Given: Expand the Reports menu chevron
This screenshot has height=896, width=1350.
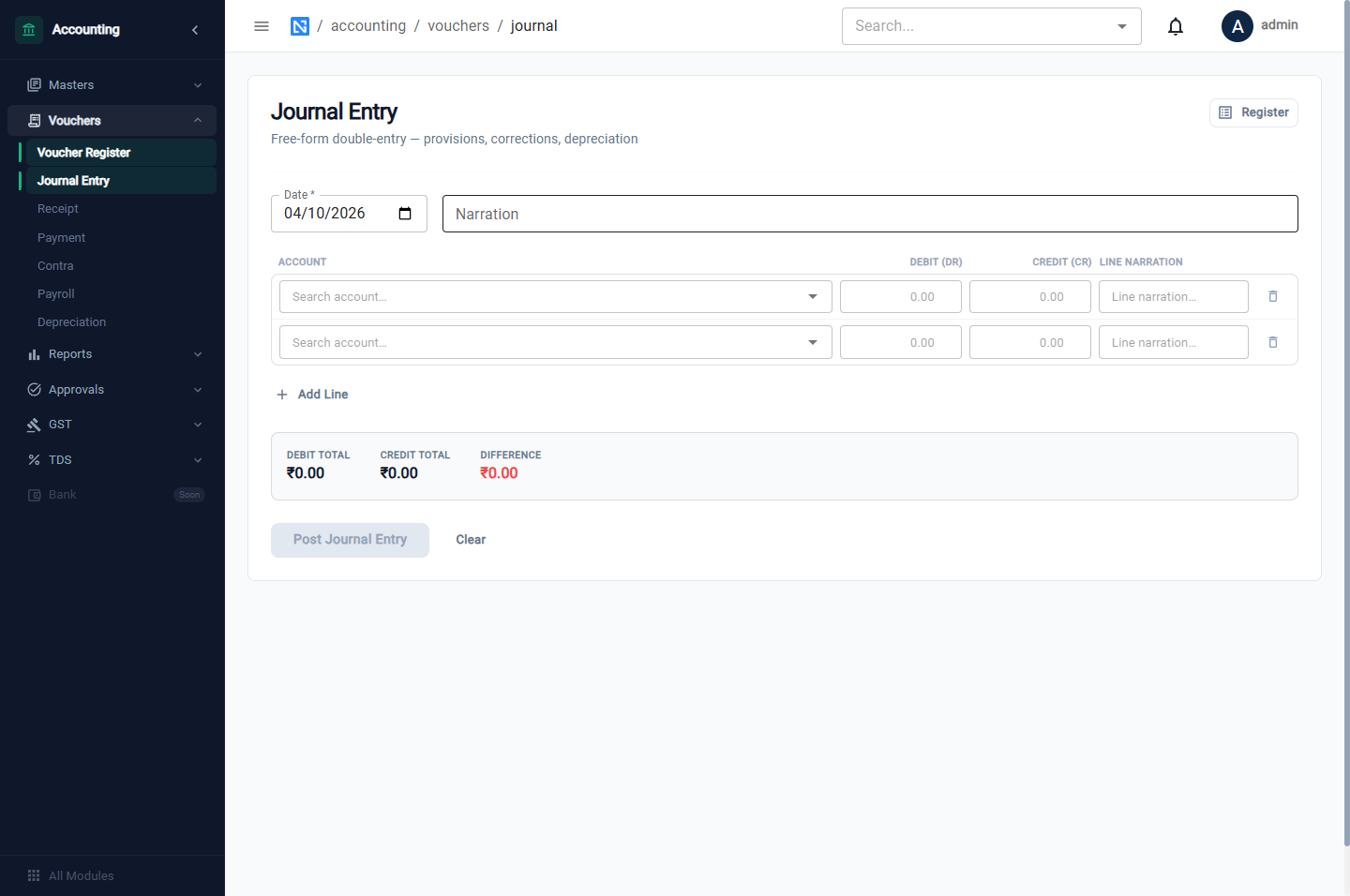Looking at the screenshot, I should pyautogui.click(x=198, y=354).
